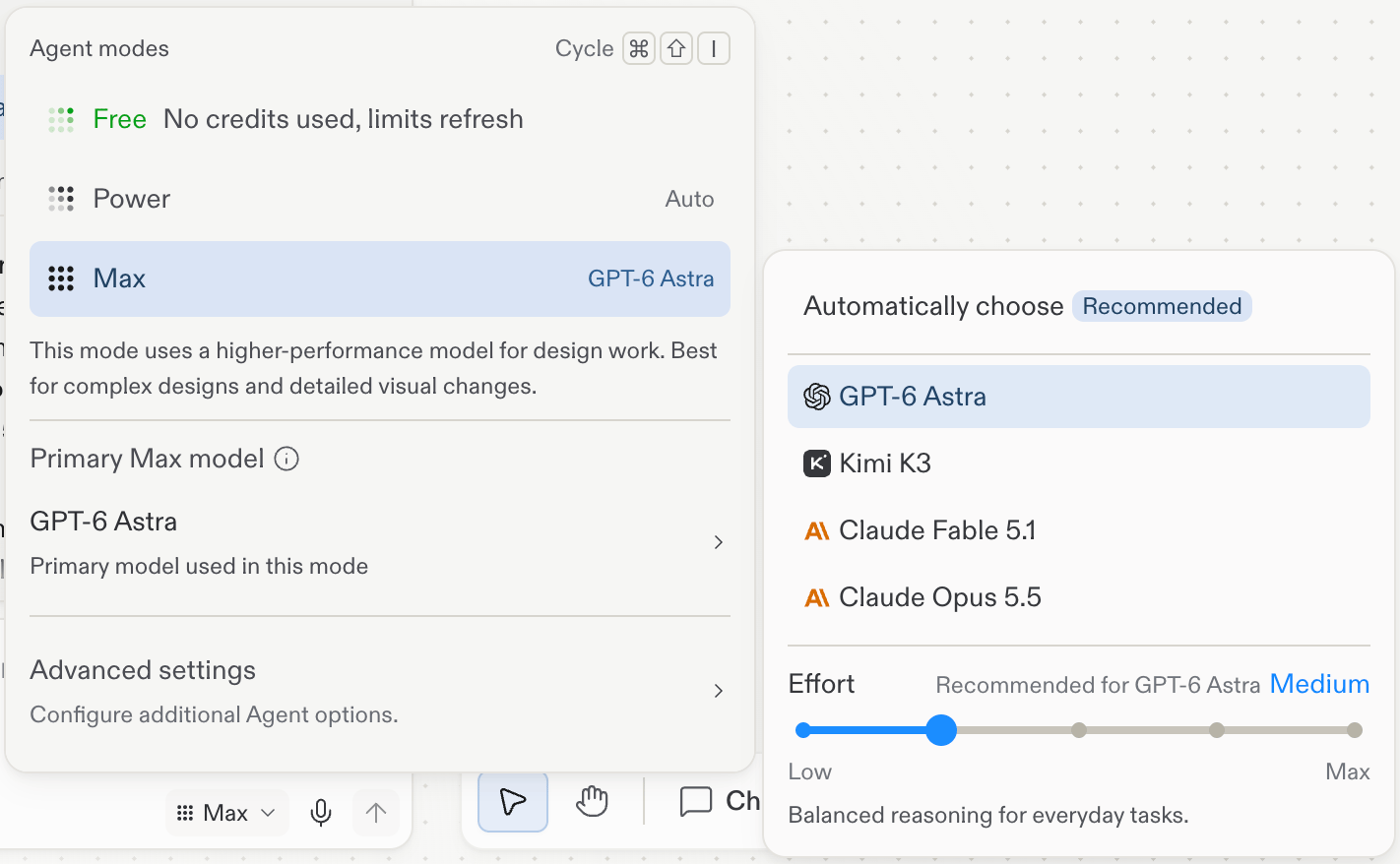Click the Max label under the slider

pos(1348,771)
